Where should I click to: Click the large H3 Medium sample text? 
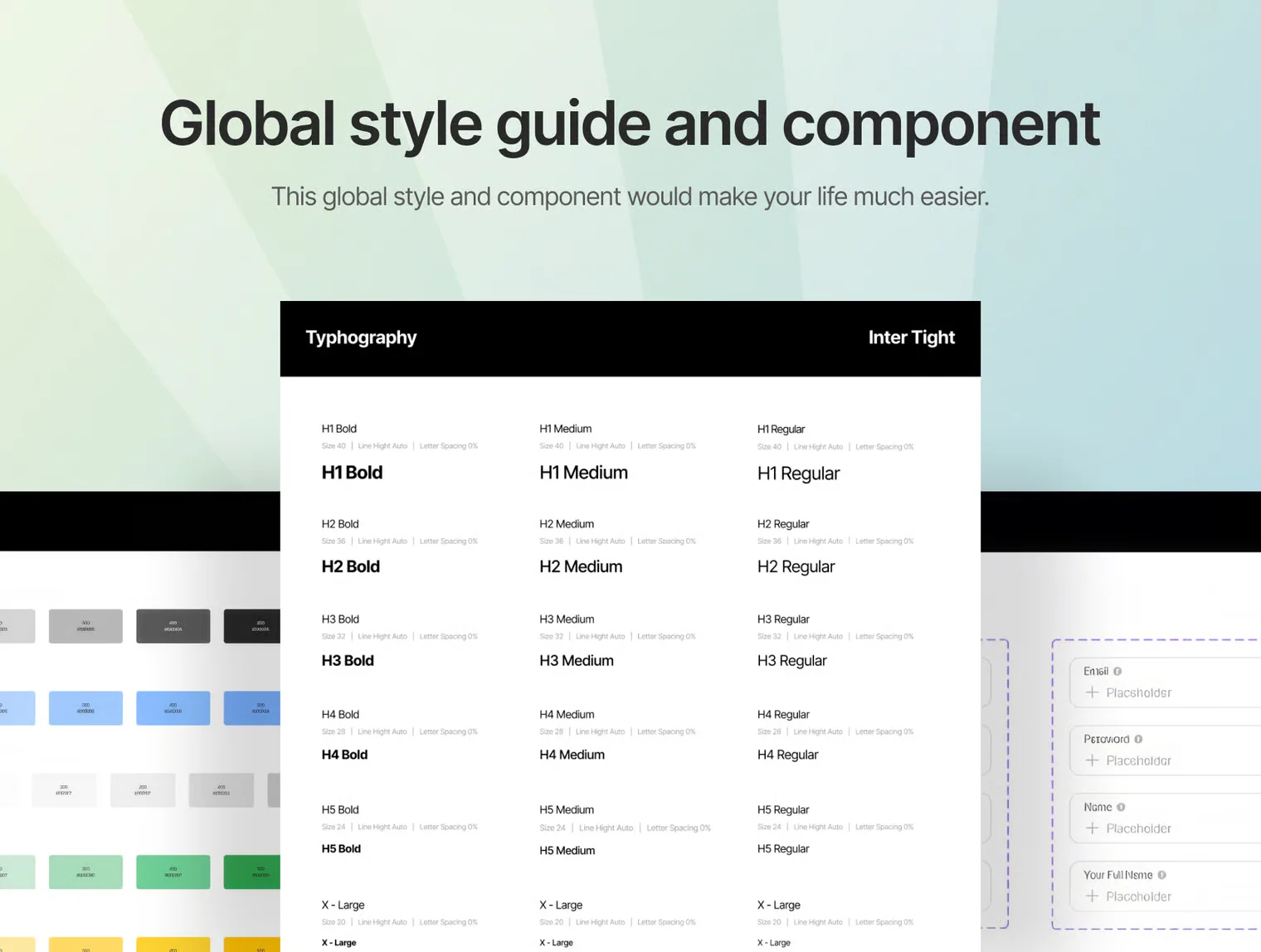click(x=577, y=661)
